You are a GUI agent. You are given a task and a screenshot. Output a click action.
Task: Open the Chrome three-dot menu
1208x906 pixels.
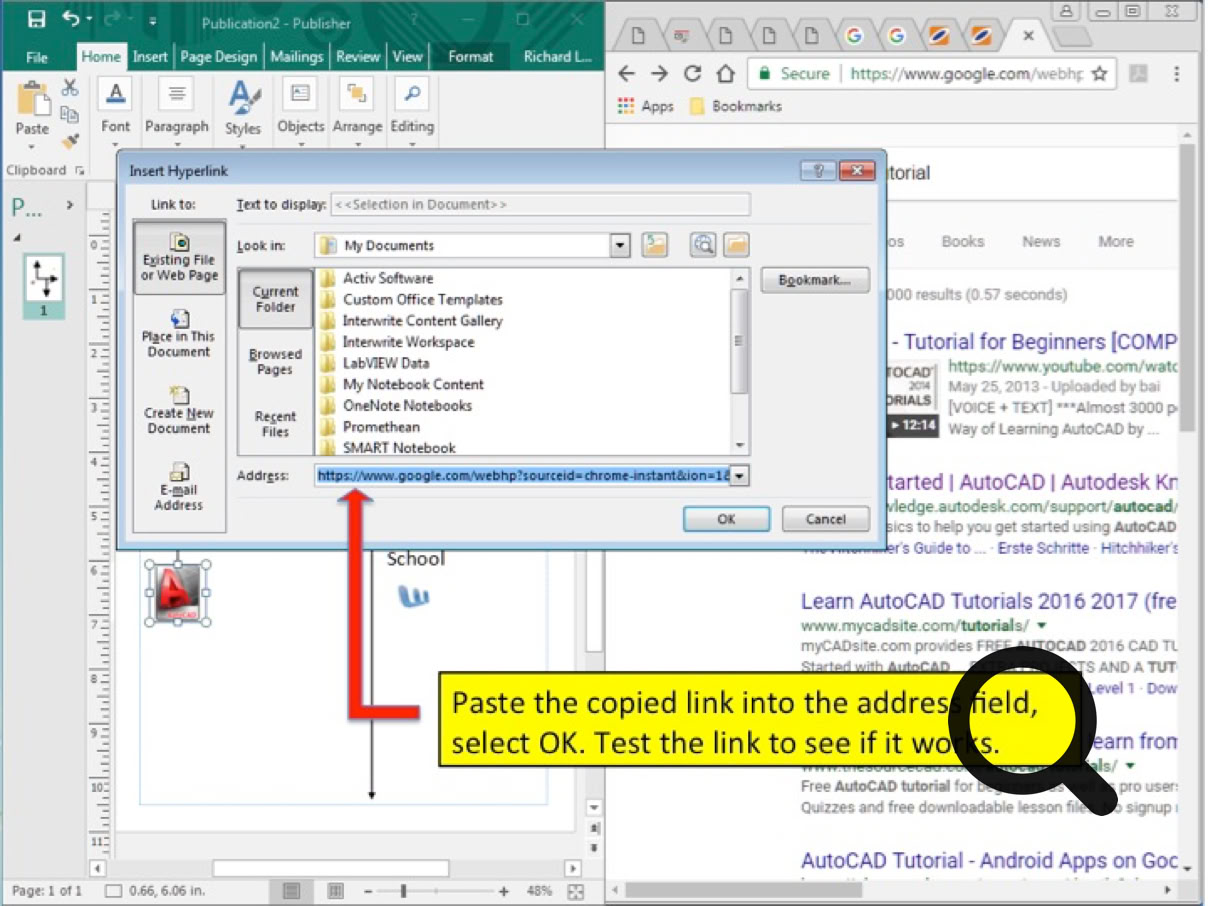(1177, 73)
